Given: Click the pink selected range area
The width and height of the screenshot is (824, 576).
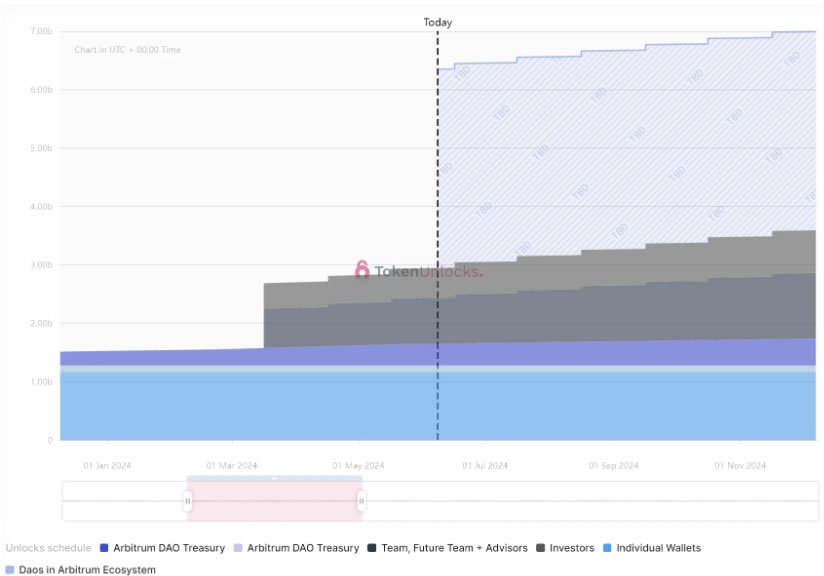Looking at the screenshot, I should 274,501.
